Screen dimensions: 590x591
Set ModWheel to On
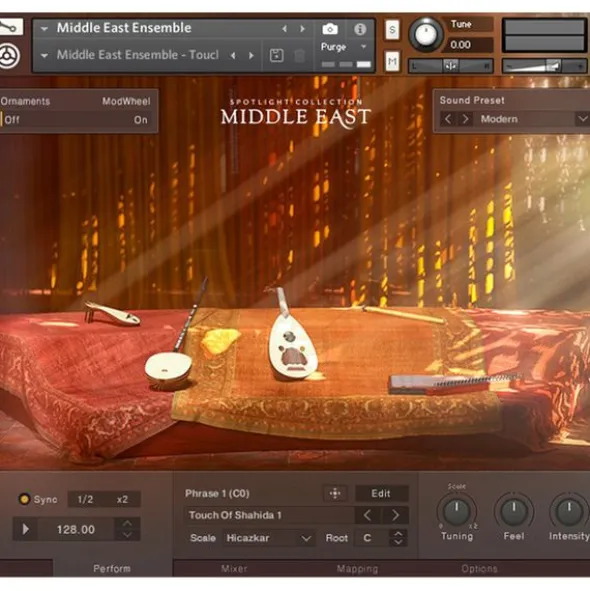[x=140, y=120]
